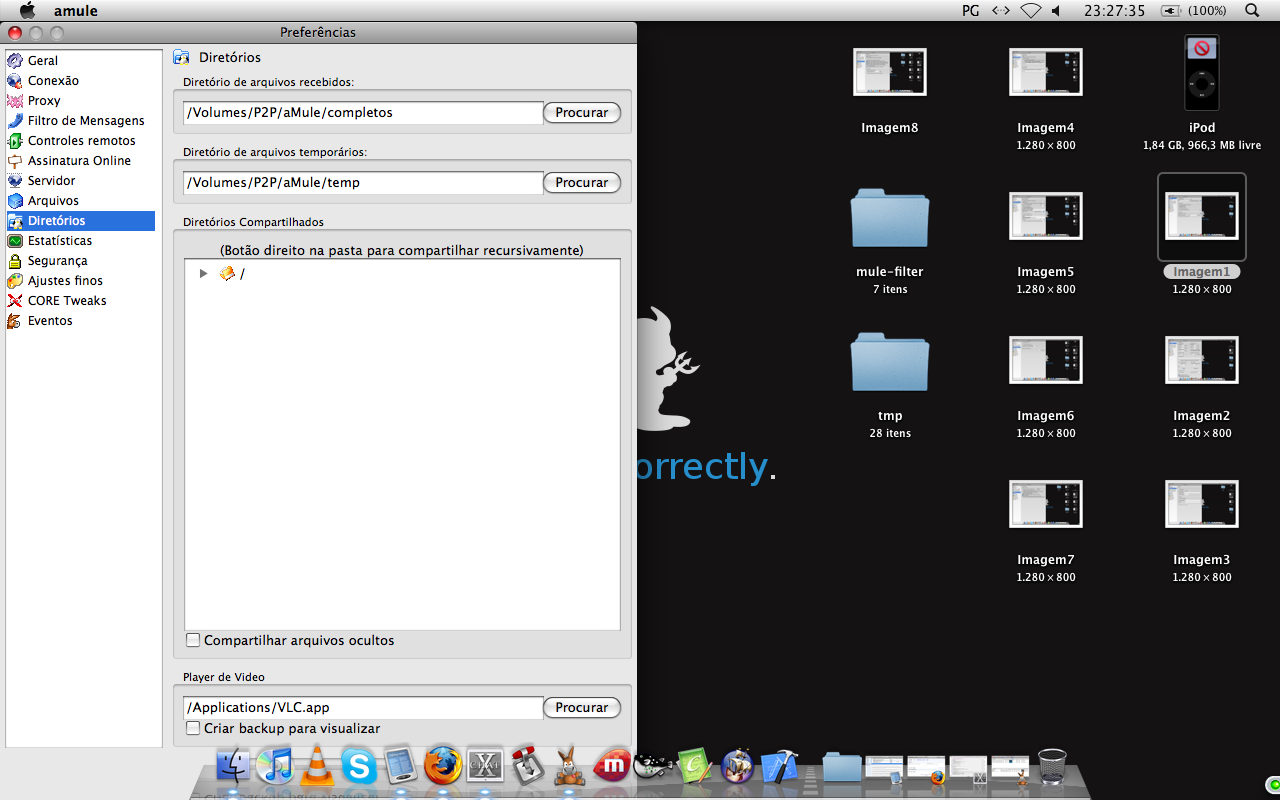Launch VLC from the Dock
Screen dimensions: 1280x800
point(317,766)
